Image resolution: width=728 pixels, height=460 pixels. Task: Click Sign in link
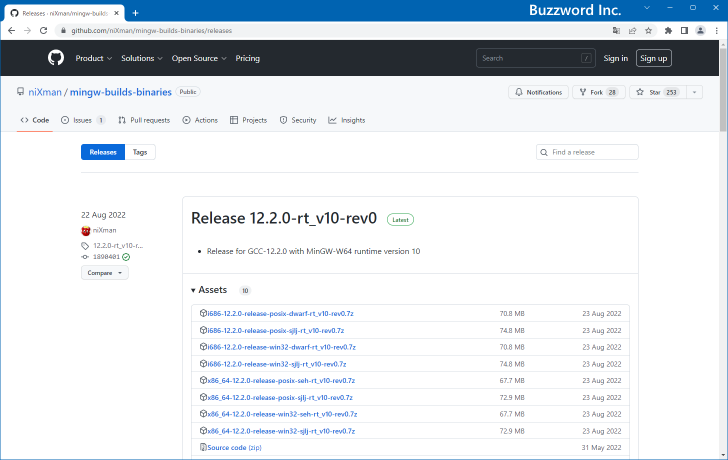pos(616,58)
